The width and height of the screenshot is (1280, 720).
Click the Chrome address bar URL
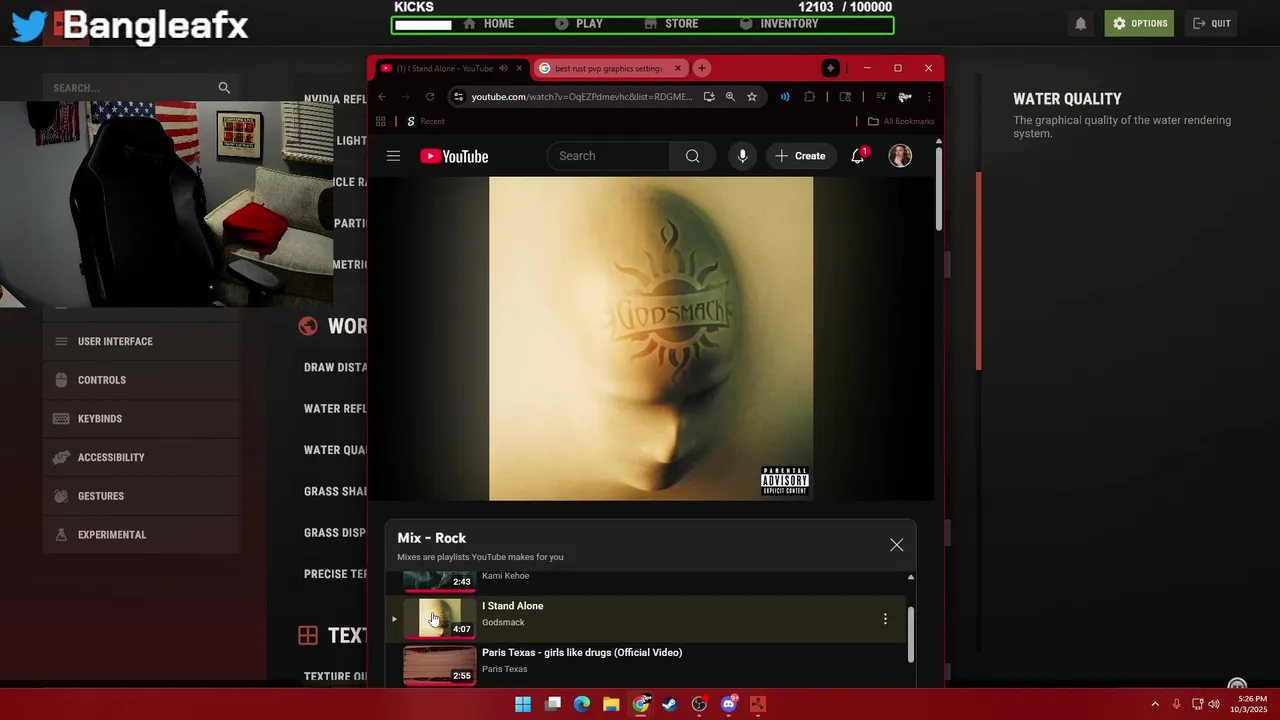point(581,97)
